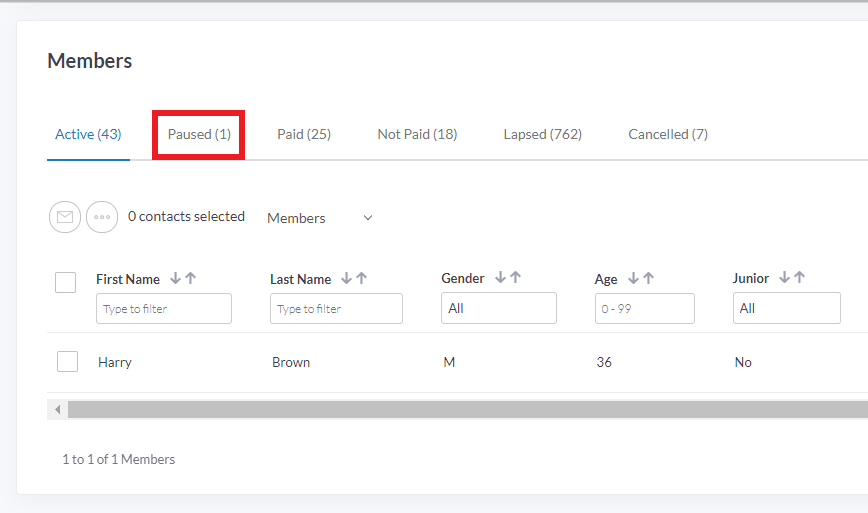This screenshot has width=868, height=513.
Task: Open the Gender filter dropdown
Action: click(498, 309)
